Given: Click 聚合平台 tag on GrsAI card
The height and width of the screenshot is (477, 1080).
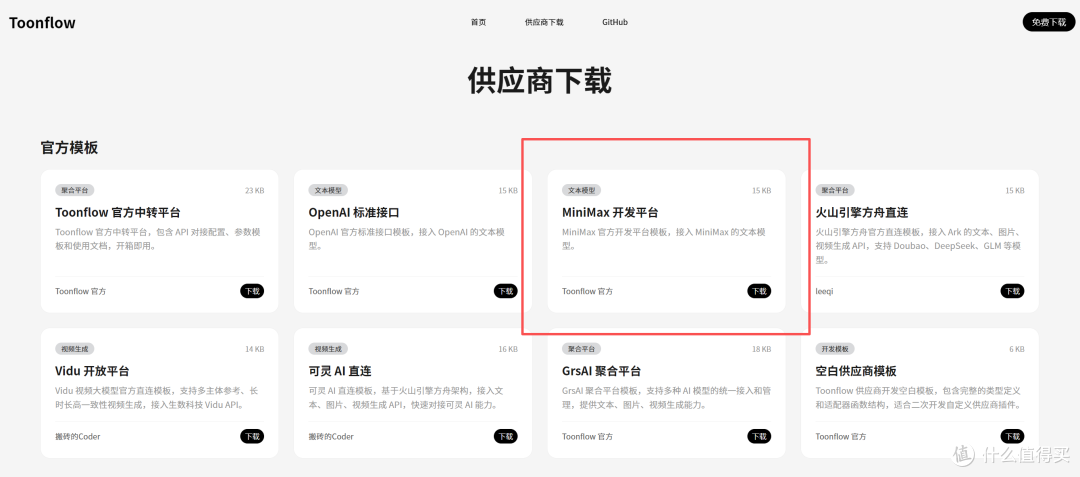Looking at the screenshot, I should coord(581,349).
